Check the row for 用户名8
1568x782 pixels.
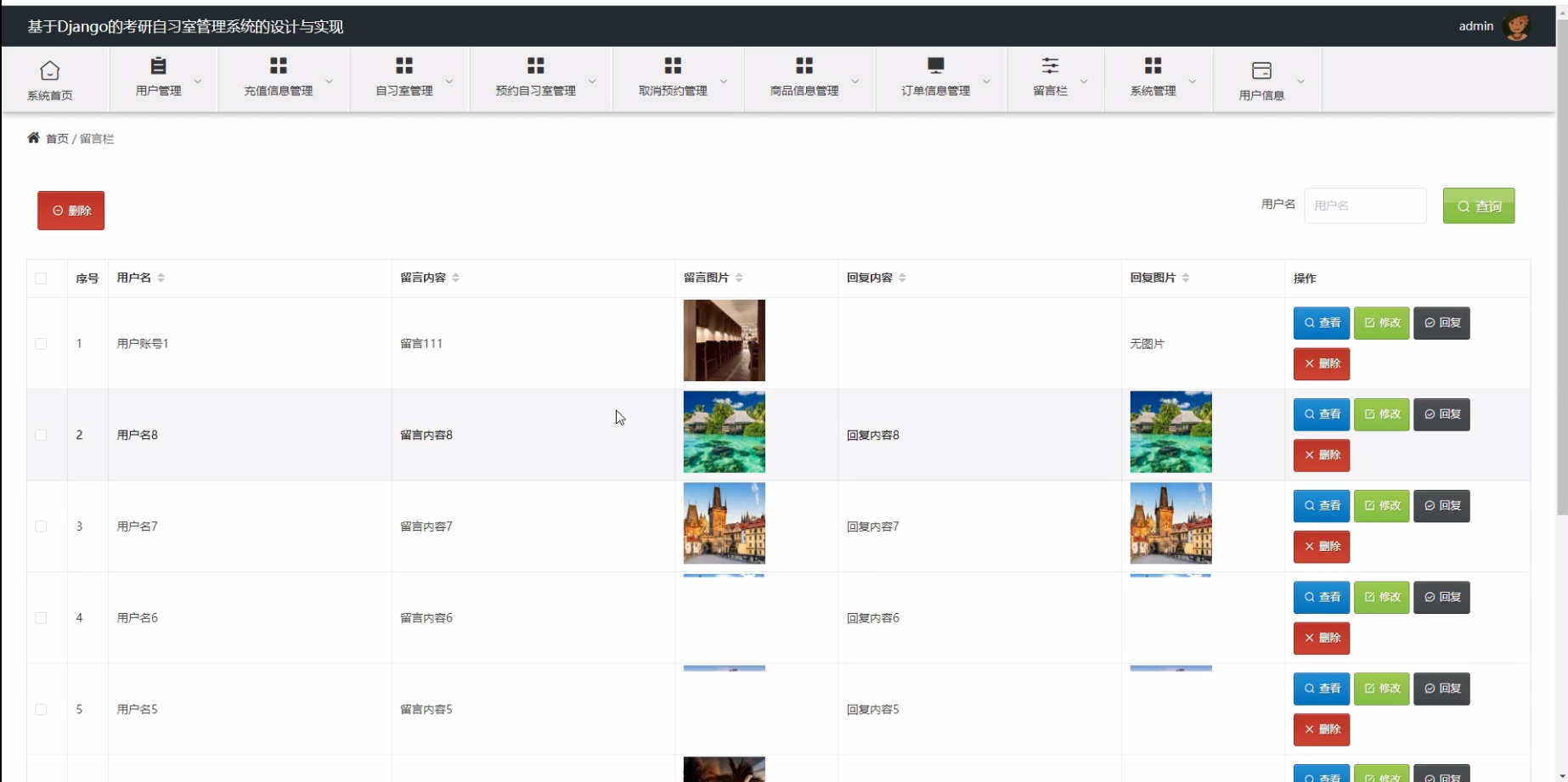(x=41, y=435)
